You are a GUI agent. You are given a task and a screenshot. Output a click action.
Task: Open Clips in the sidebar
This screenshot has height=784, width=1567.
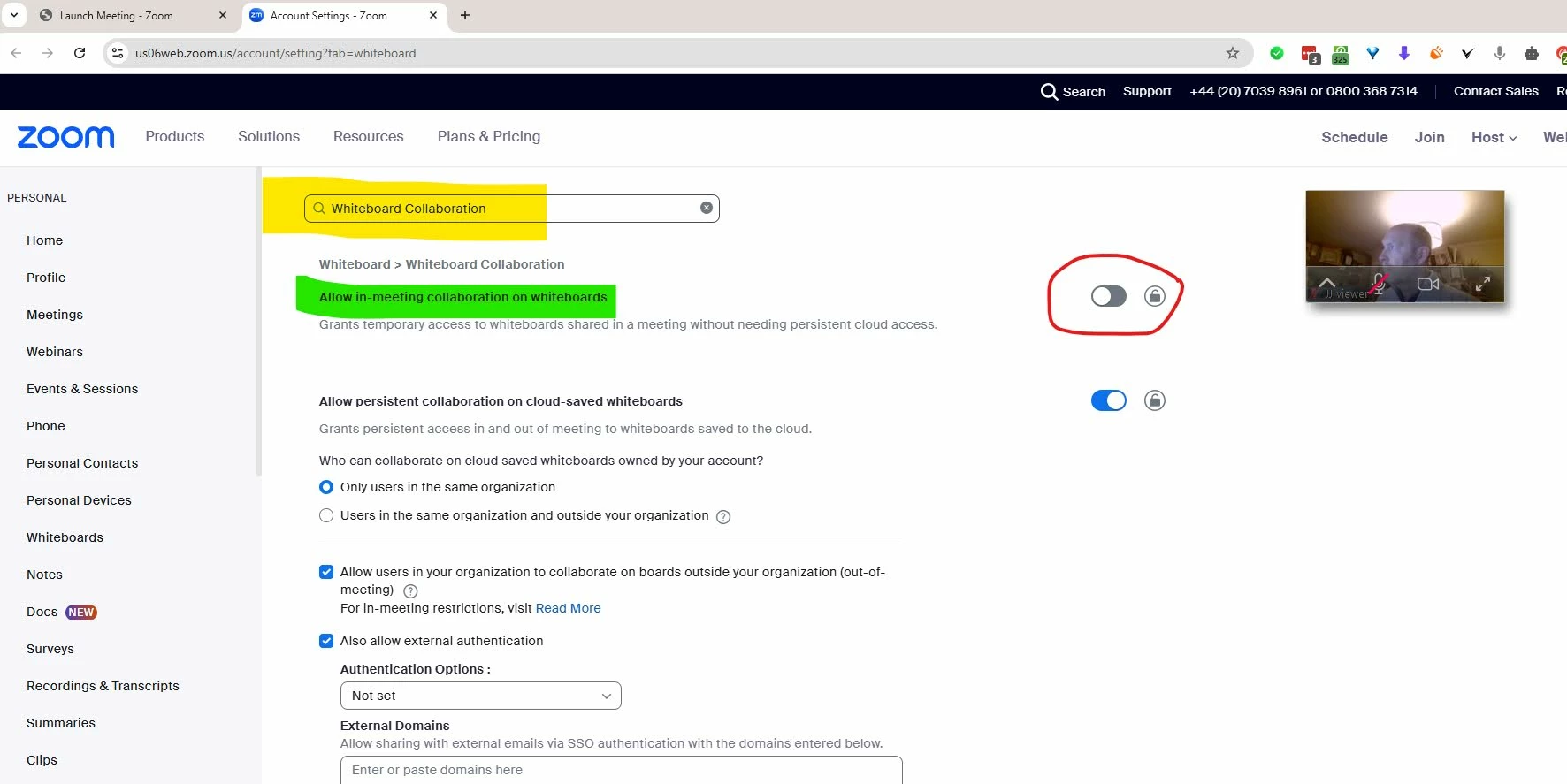tap(42, 760)
